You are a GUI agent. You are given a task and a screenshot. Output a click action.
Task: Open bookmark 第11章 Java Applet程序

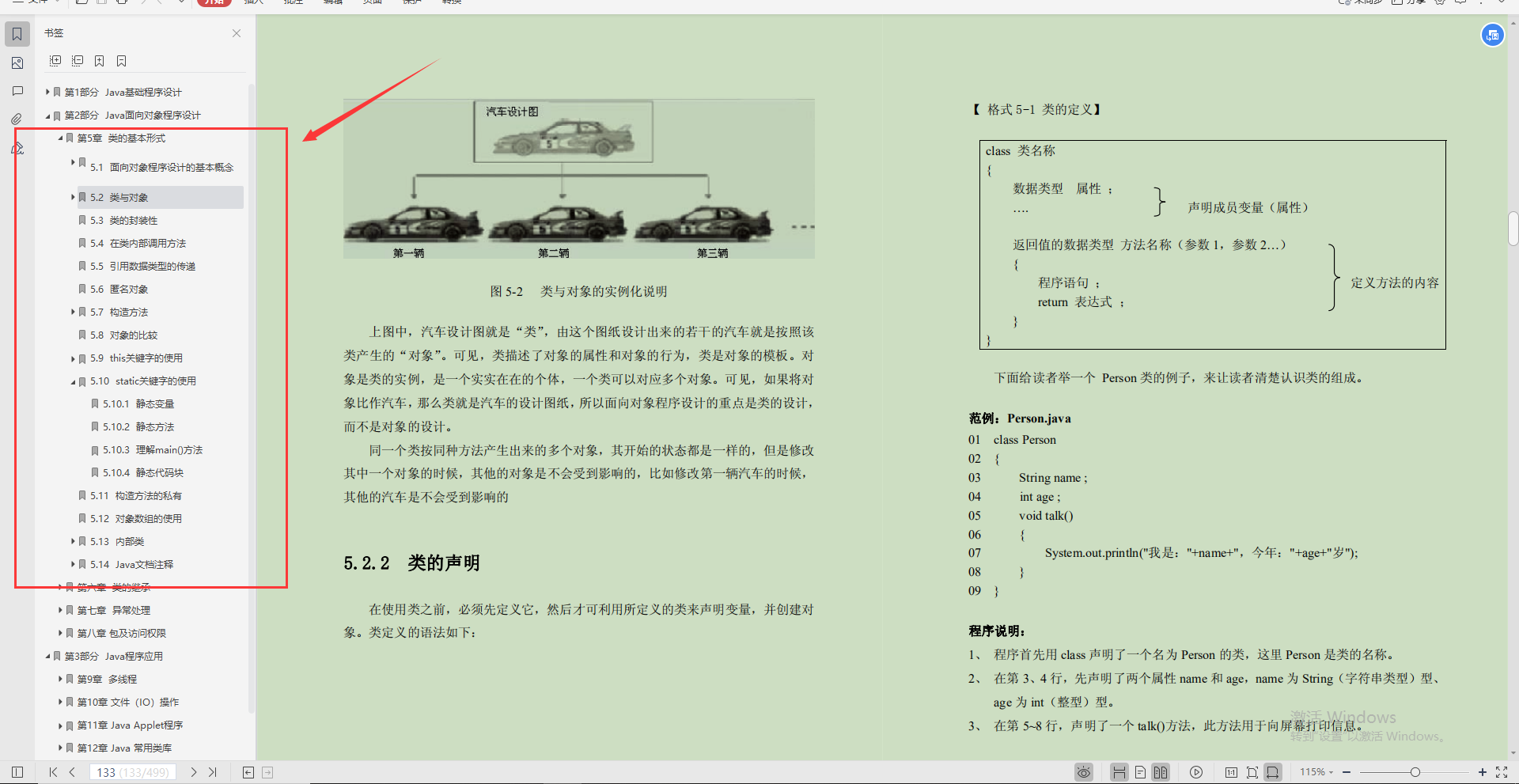[x=130, y=725]
